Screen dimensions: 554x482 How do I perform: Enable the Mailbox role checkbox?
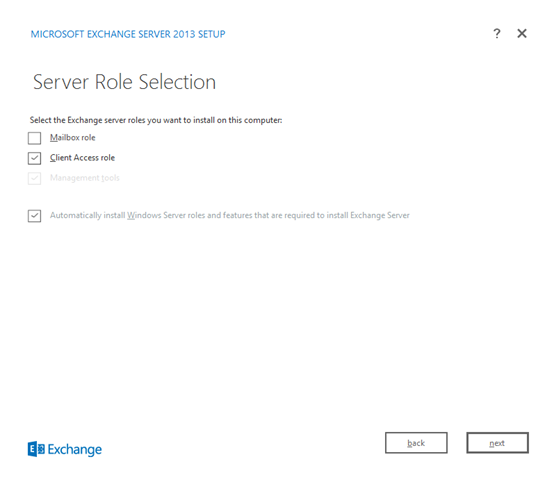point(34,138)
